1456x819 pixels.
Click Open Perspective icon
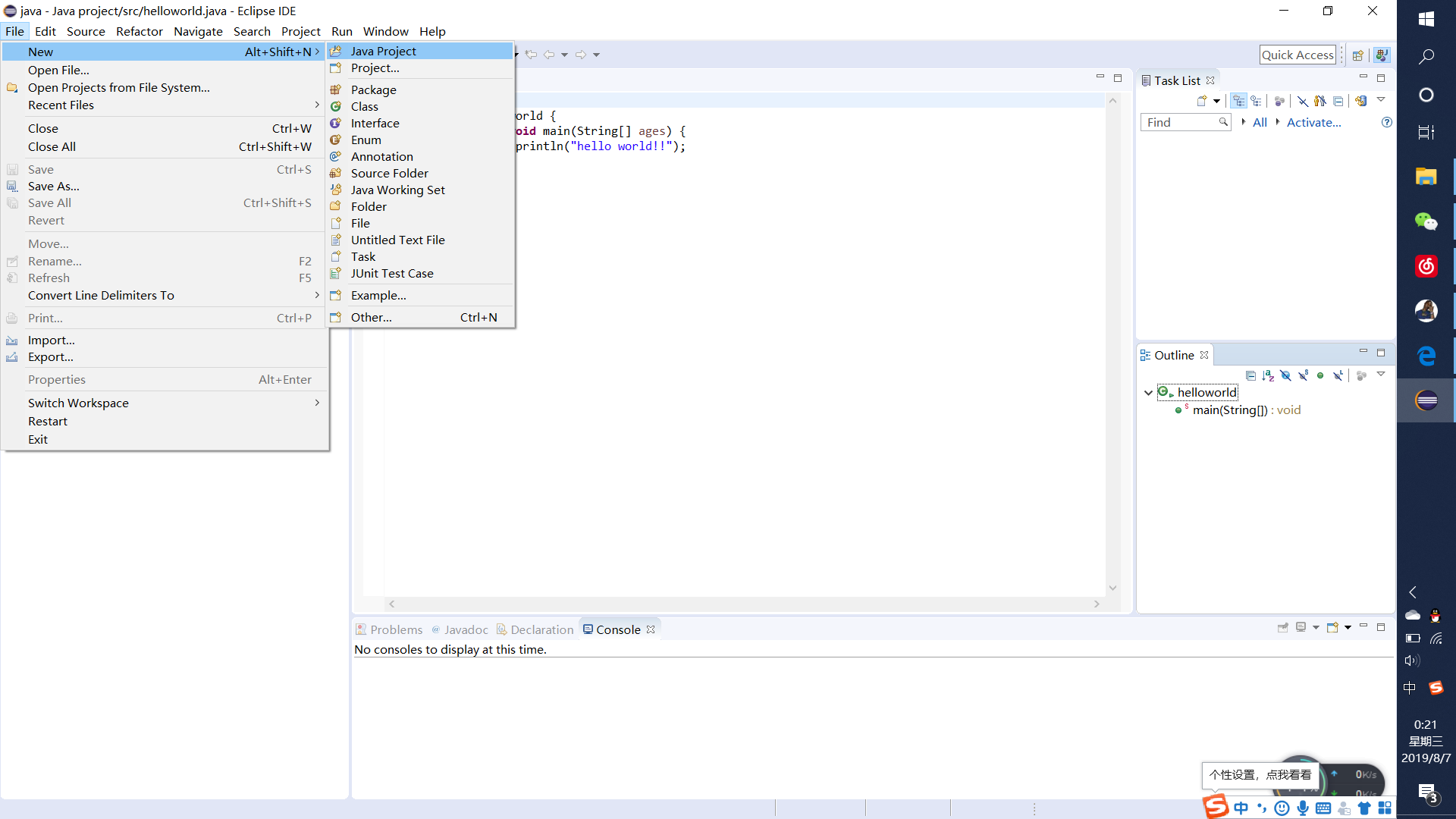point(1358,55)
